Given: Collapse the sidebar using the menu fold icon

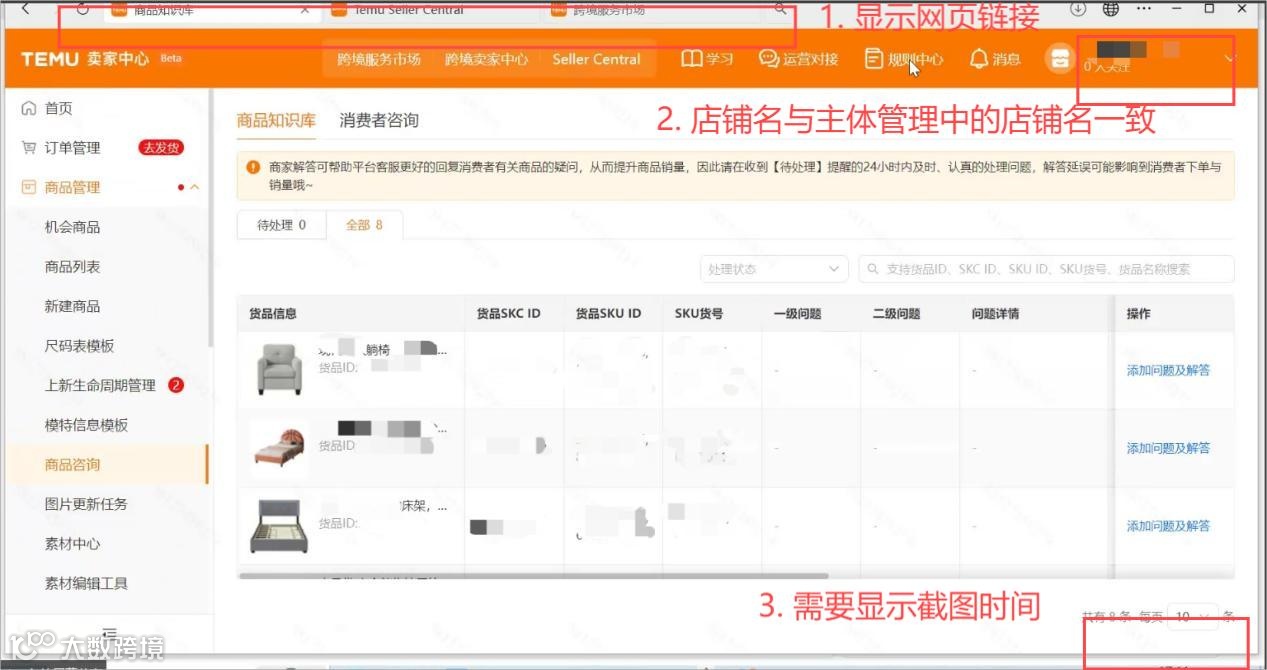Looking at the screenshot, I should pyautogui.click(x=109, y=633).
